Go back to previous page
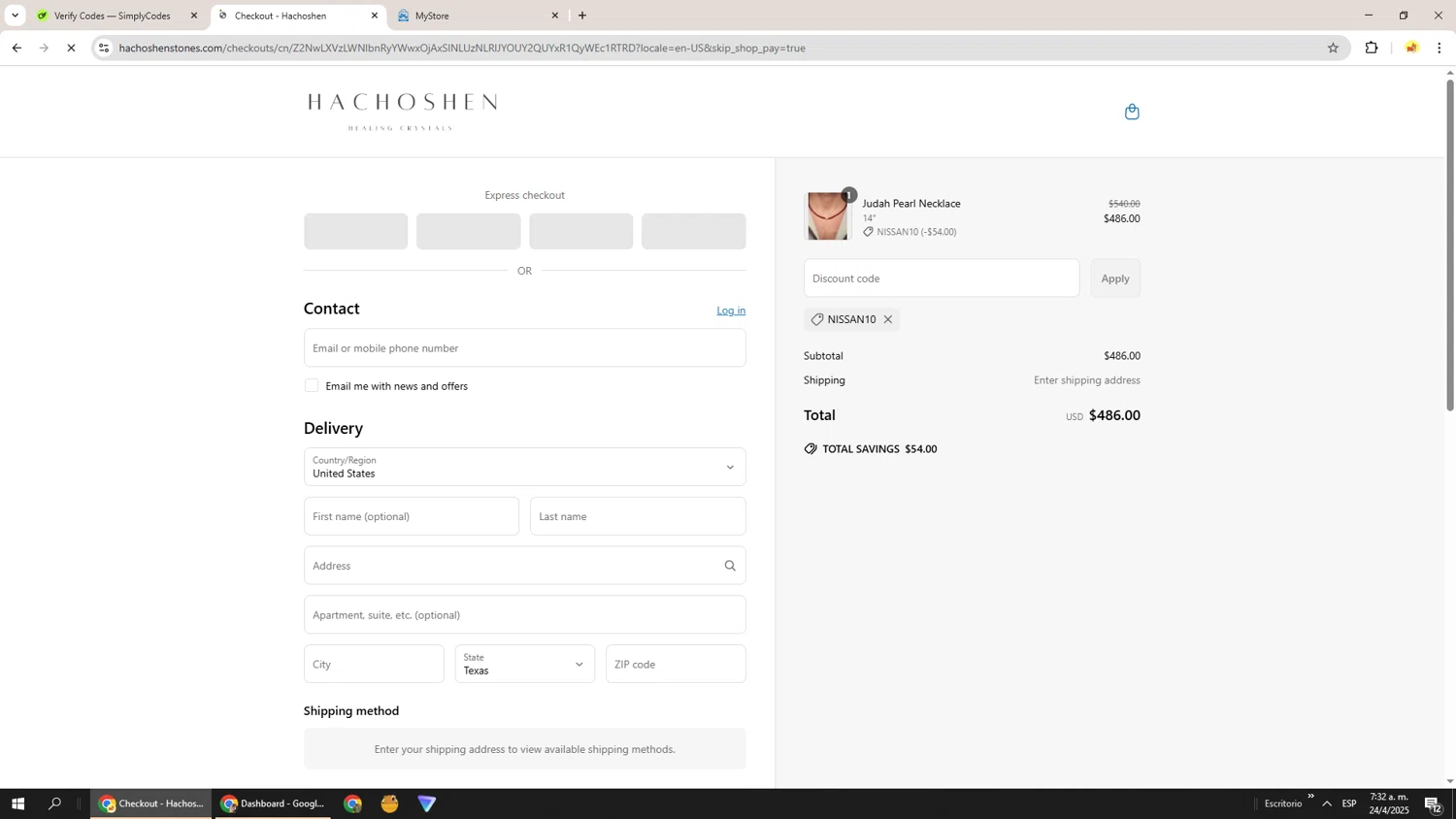Viewport: 1456px width, 819px height. pos(17,48)
